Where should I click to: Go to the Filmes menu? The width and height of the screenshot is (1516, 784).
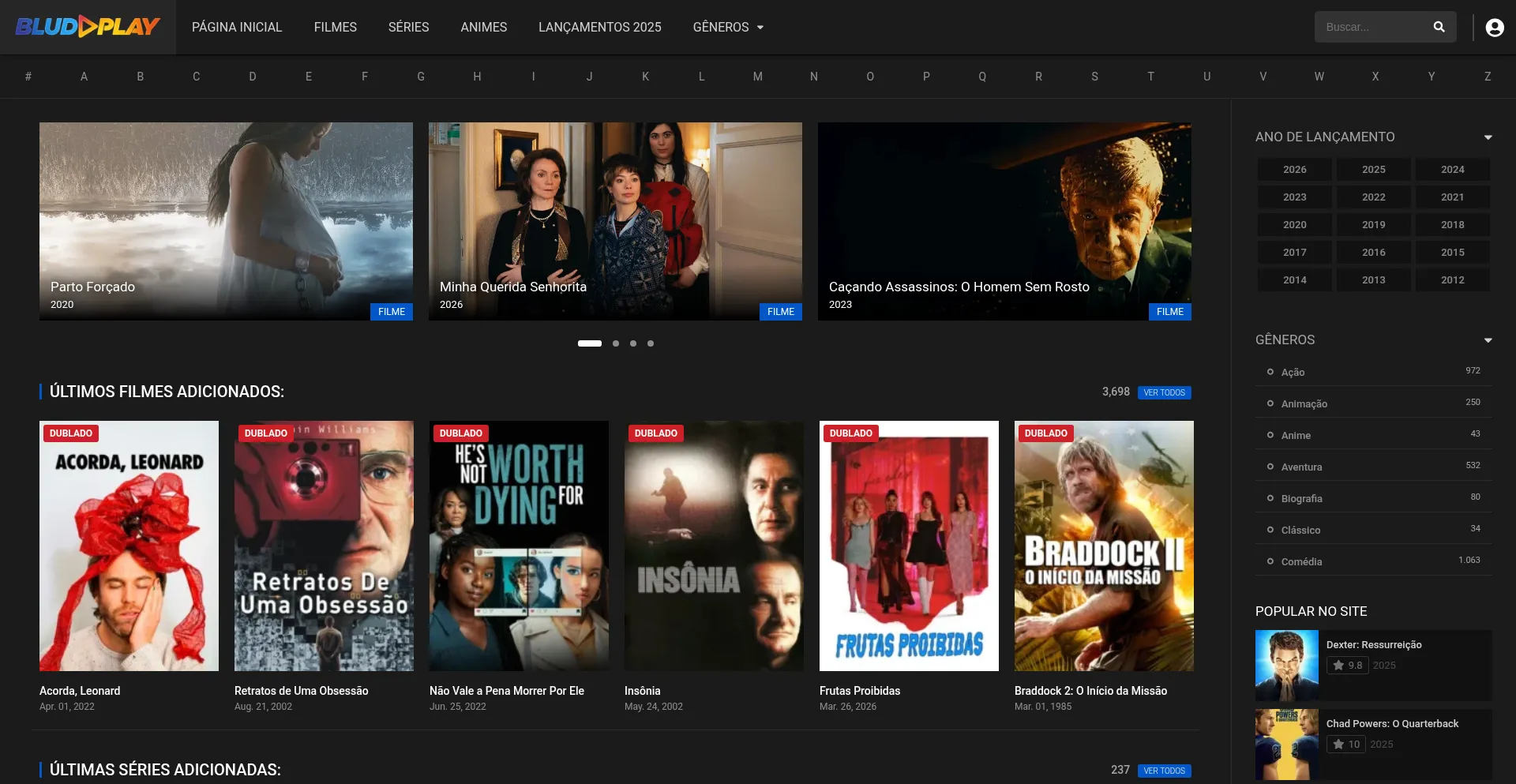tap(336, 27)
